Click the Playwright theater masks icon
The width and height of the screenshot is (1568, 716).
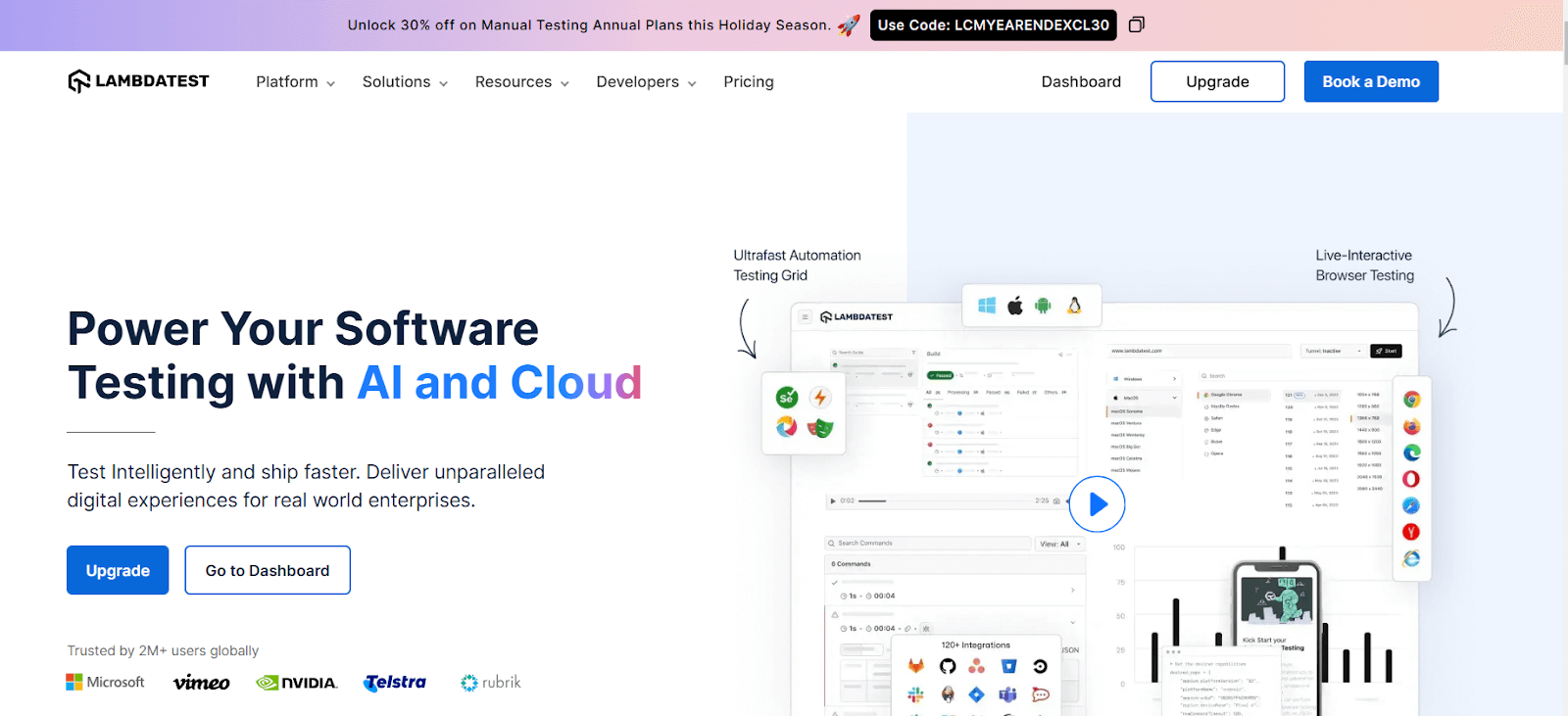pyautogui.click(x=820, y=427)
